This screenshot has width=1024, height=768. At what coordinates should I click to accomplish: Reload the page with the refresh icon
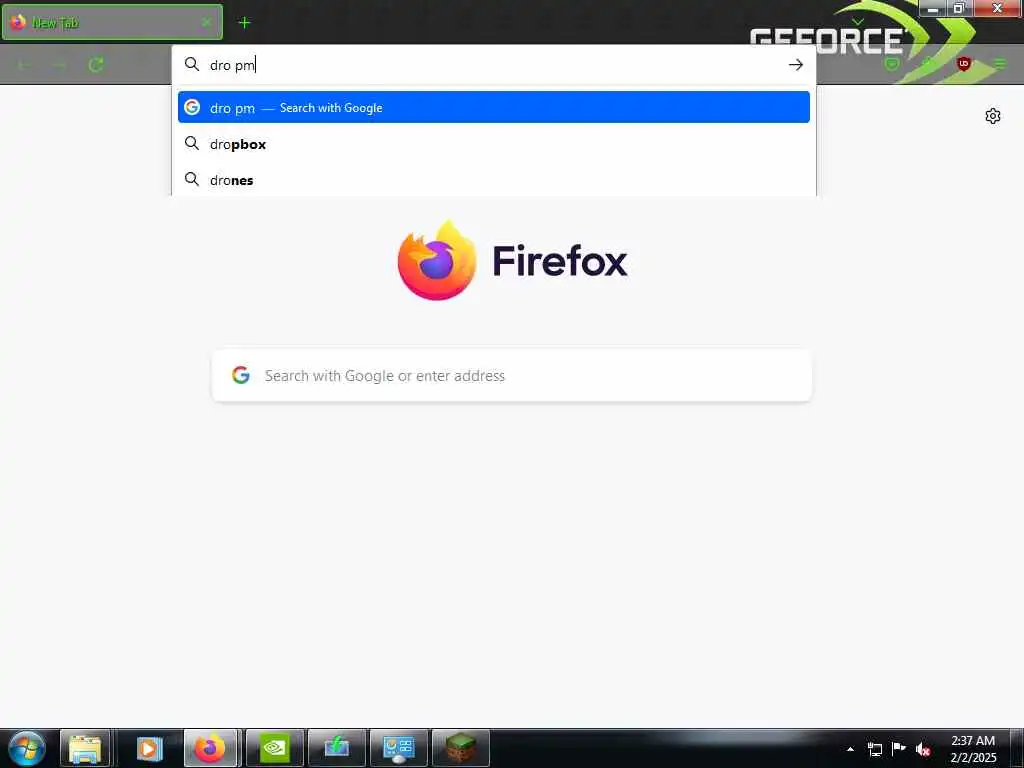[96, 65]
